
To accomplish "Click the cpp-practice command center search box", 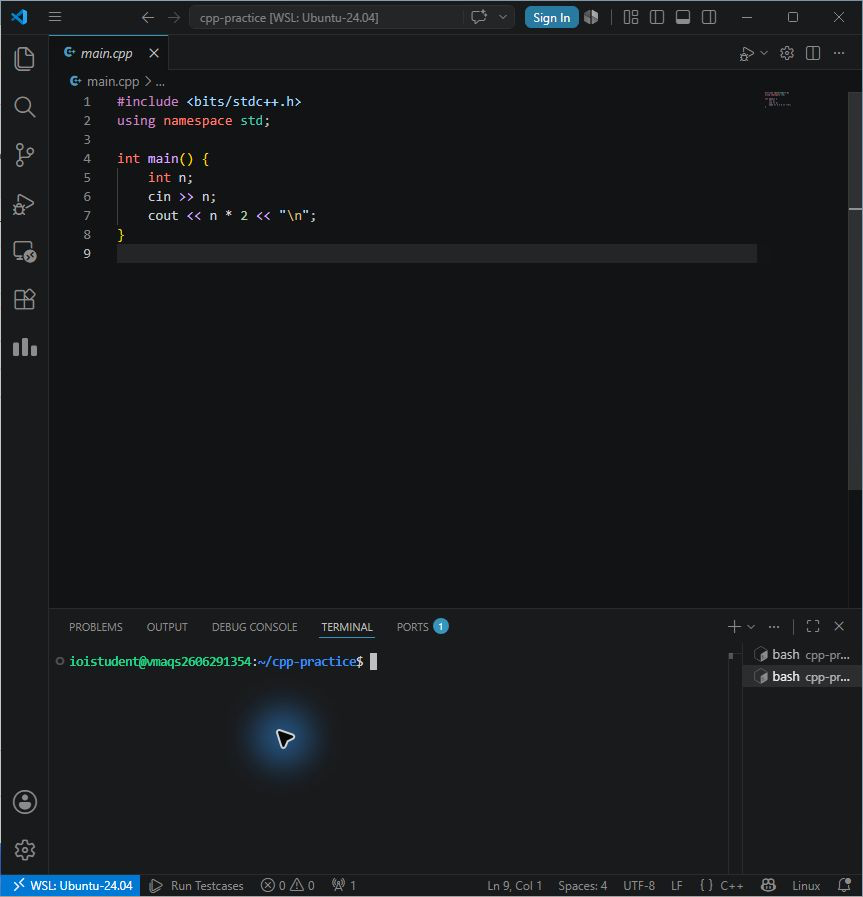I will [326, 17].
